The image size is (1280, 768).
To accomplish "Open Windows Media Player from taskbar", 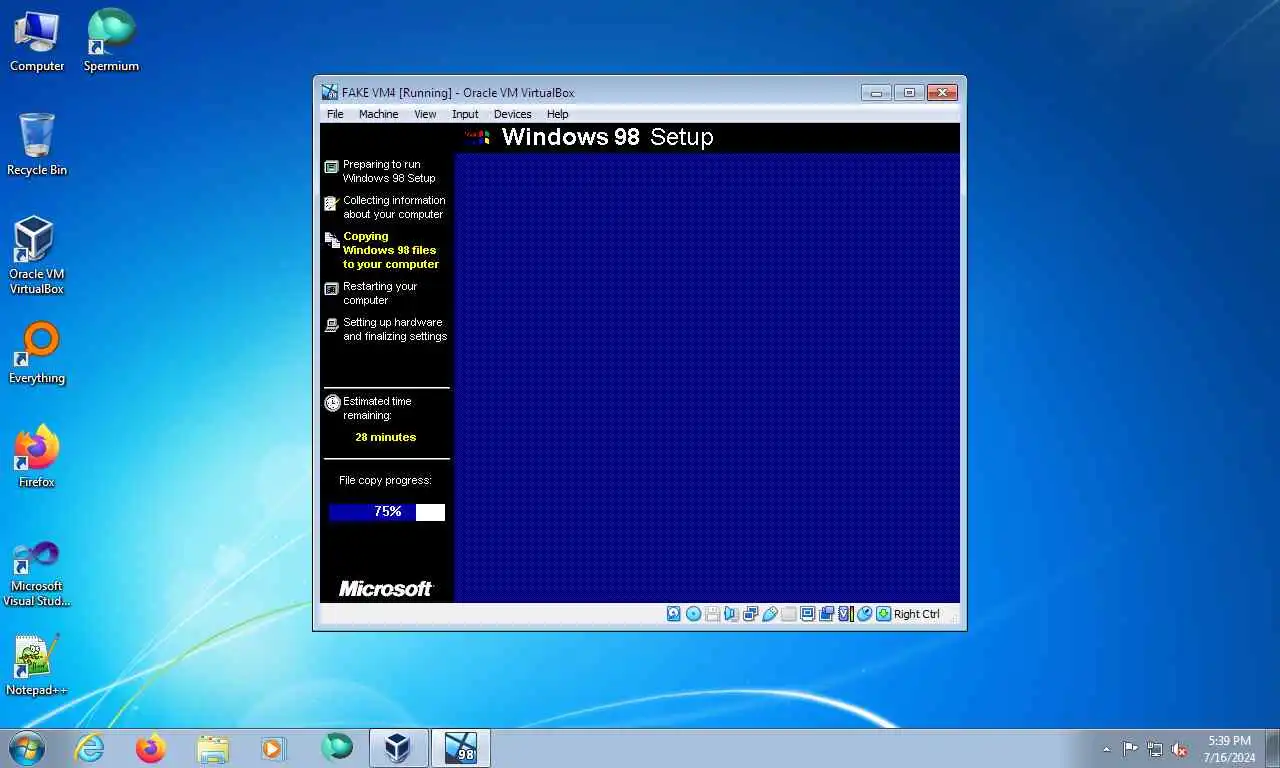I will (273, 748).
